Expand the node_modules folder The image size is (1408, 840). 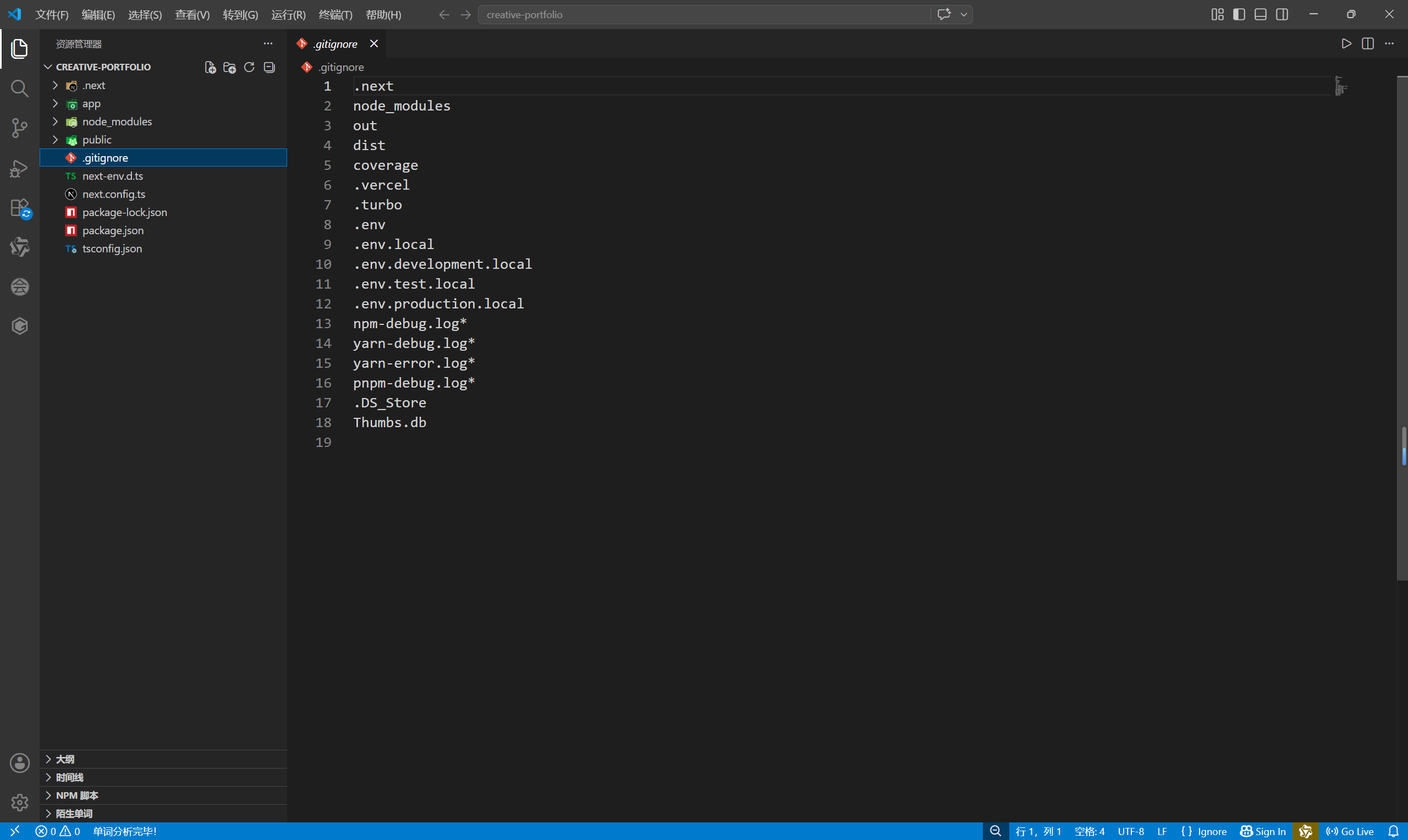163,121
